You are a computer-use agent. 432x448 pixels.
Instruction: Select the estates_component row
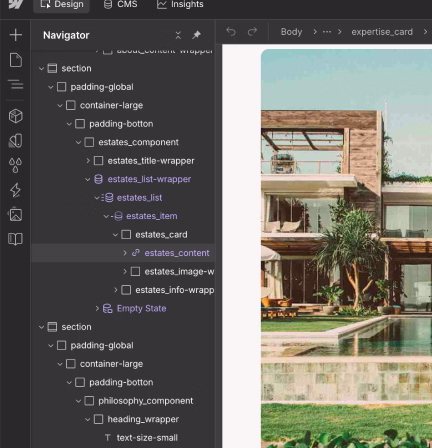[123, 142]
